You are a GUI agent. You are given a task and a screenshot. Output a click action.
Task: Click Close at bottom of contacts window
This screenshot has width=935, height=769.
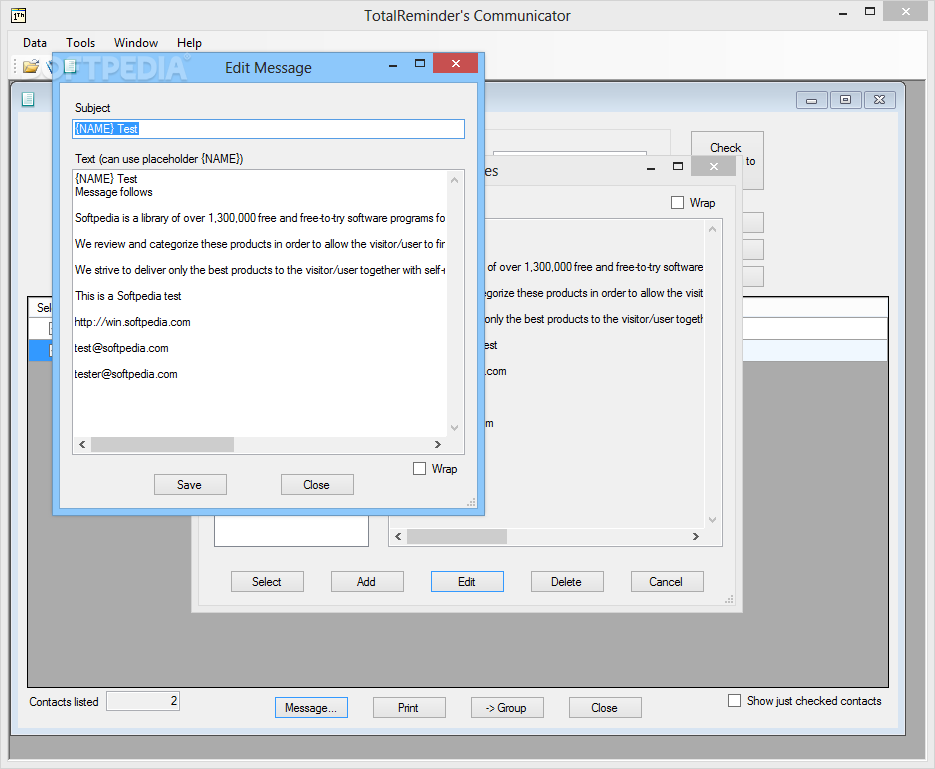point(605,708)
